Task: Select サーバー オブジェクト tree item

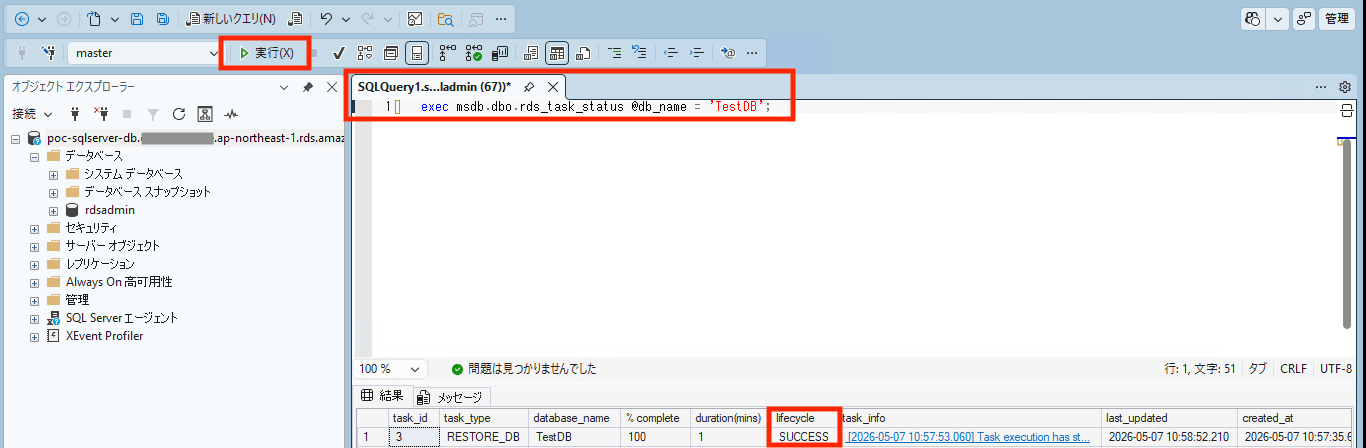Action: click(x=112, y=246)
